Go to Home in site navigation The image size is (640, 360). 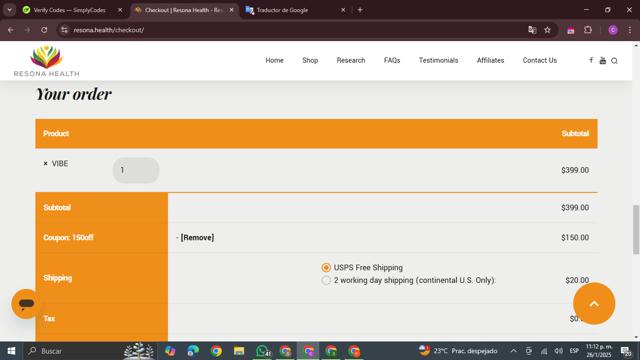tap(274, 60)
